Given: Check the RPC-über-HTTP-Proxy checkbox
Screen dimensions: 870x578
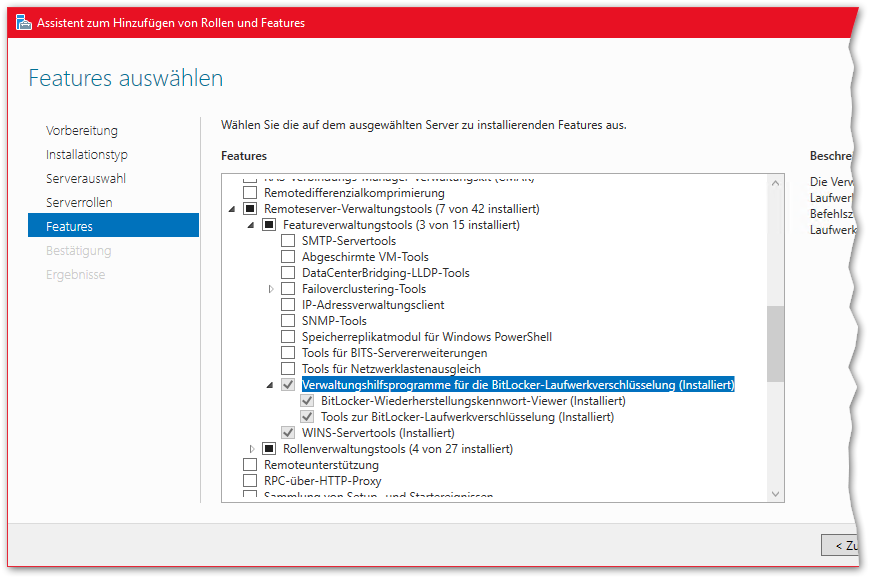Looking at the screenshot, I should click(x=250, y=481).
